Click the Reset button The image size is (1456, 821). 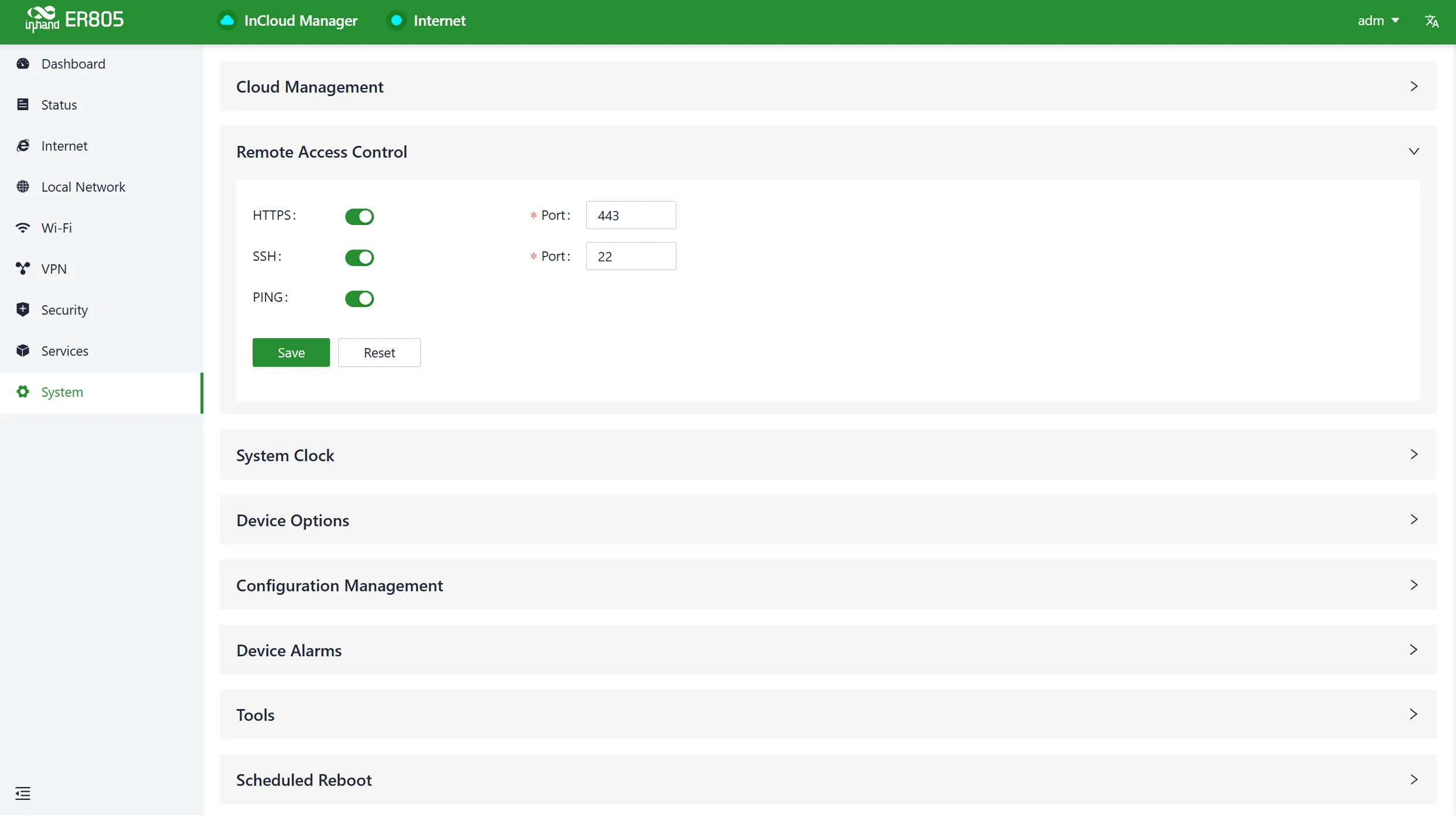click(x=379, y=353)
